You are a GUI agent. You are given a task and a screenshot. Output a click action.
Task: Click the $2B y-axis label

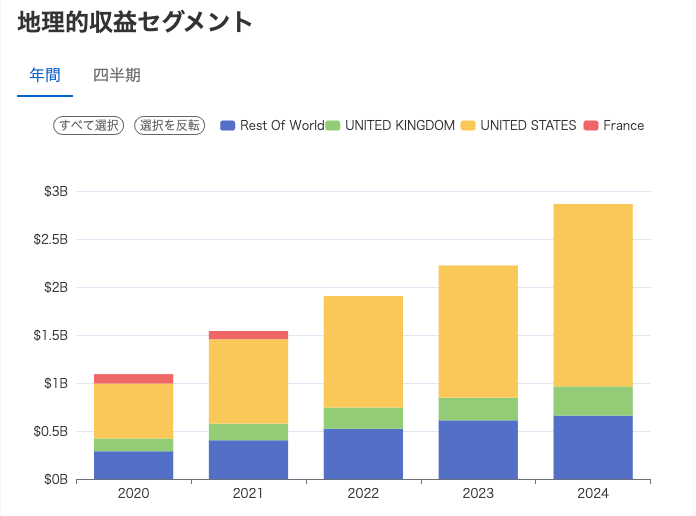pos(56,287)
